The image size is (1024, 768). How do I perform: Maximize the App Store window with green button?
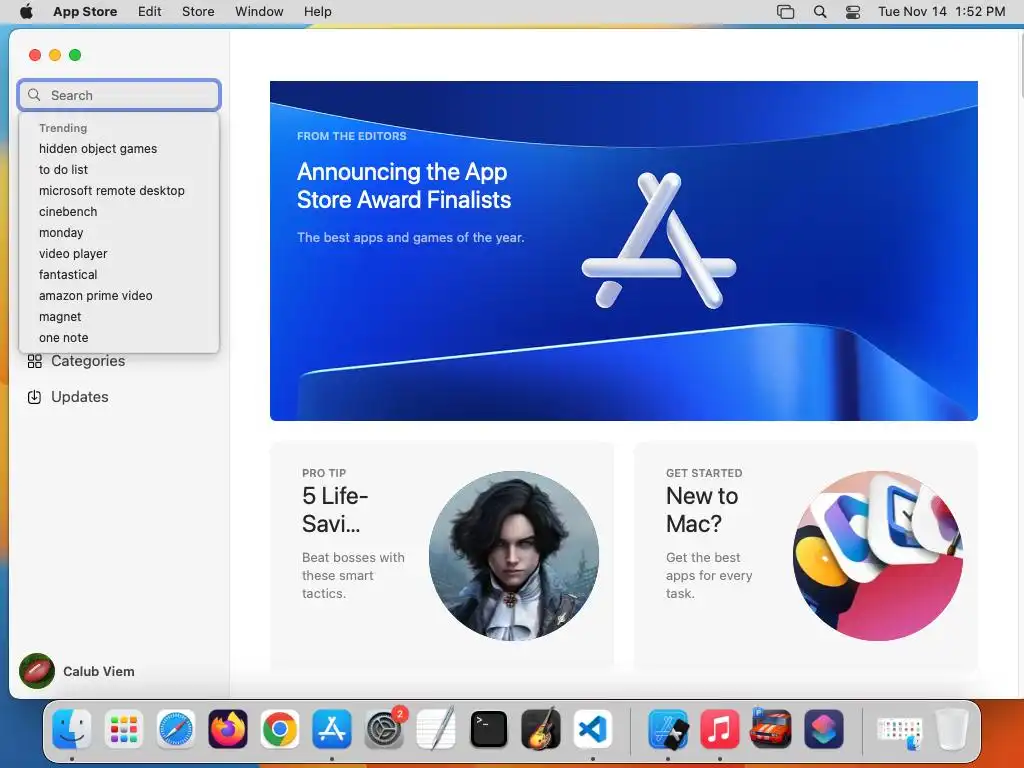tap(75, 55)
